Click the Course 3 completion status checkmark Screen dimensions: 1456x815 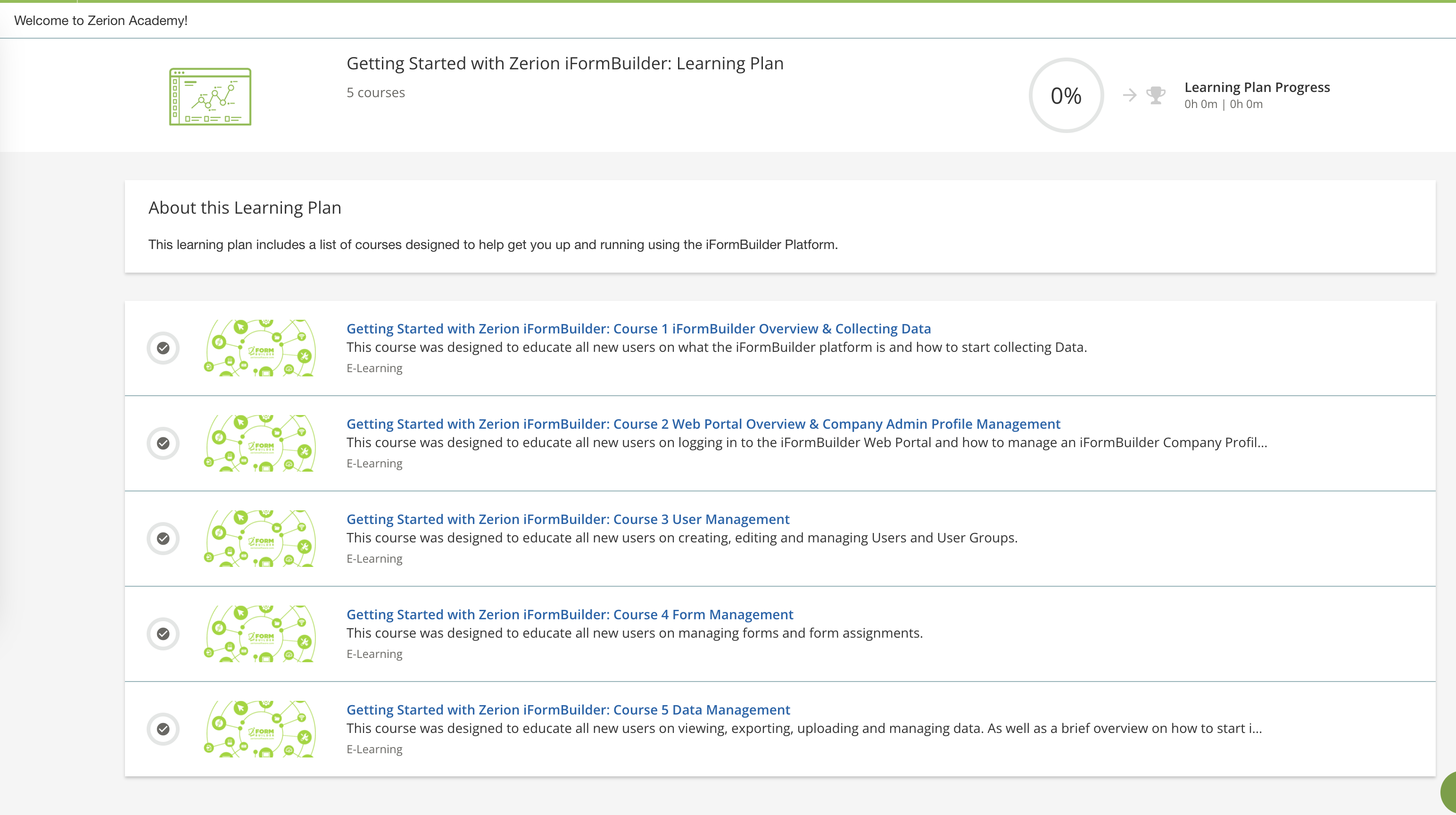coord(163,539)
